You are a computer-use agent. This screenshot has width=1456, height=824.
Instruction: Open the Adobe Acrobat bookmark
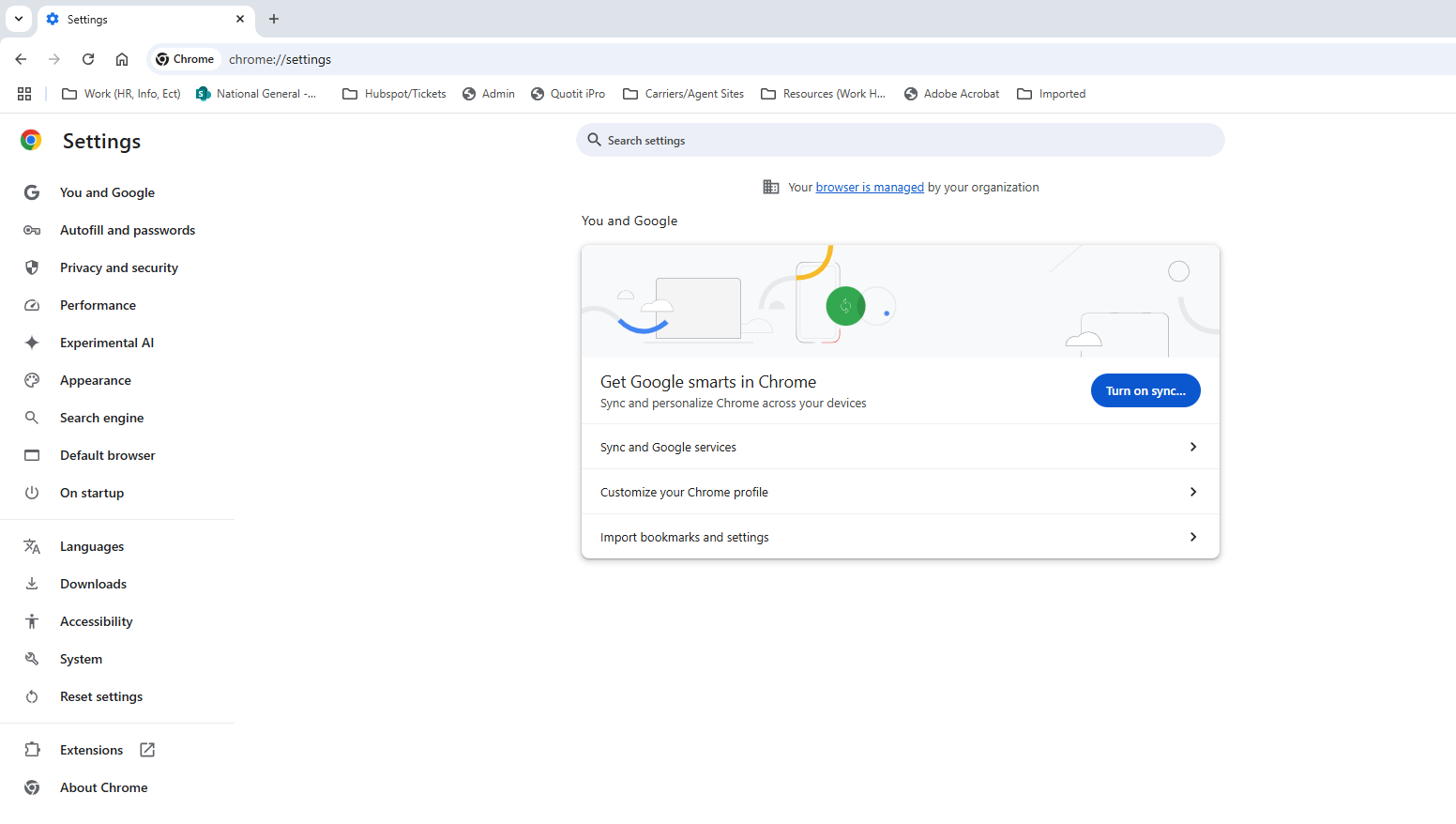[951, 94]
